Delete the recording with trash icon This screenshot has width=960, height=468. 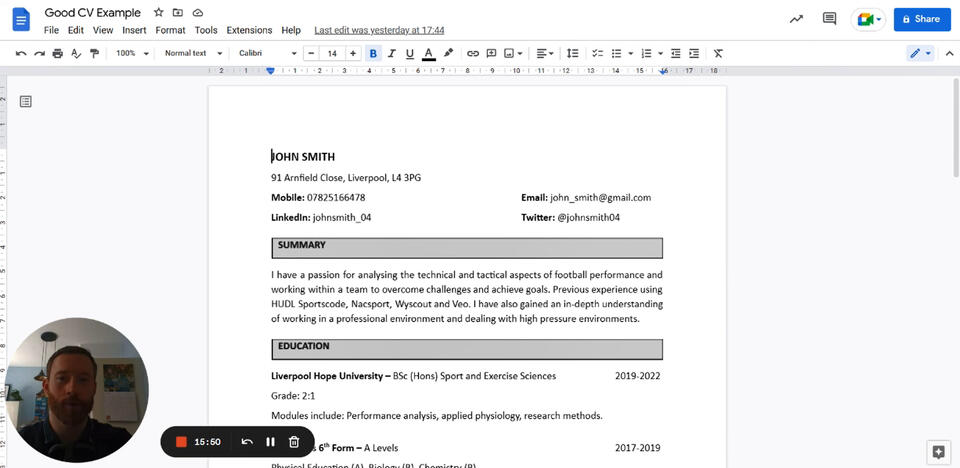[x=294, y=442]
